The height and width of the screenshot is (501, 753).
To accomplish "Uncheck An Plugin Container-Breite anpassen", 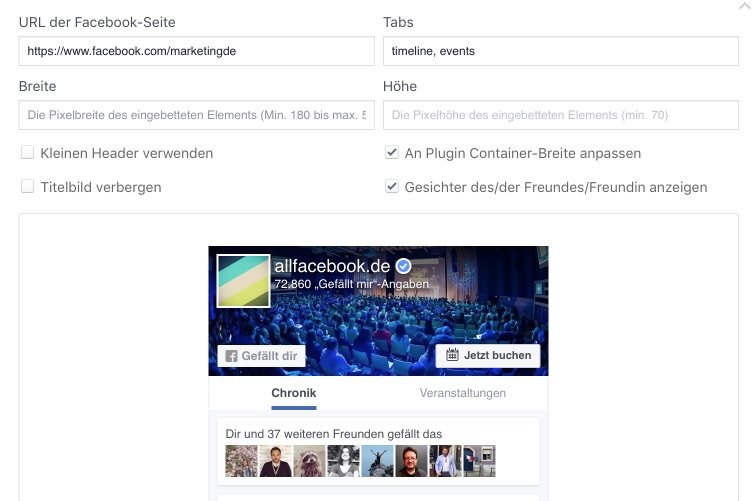I will pos(392,153).
